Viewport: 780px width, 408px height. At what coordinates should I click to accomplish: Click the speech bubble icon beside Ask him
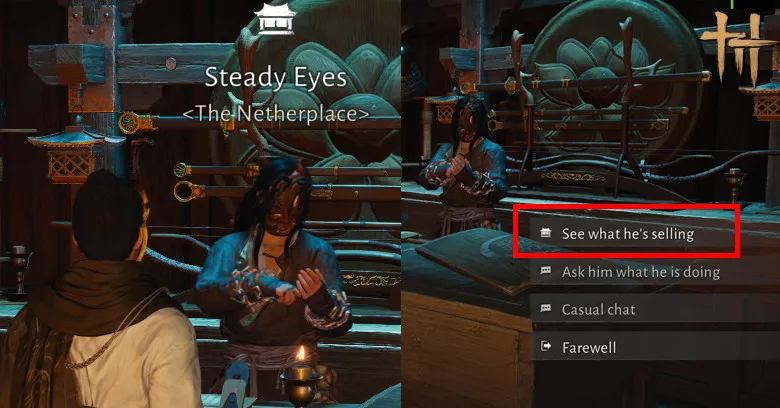pyautogui.click(x=546, y=271)
